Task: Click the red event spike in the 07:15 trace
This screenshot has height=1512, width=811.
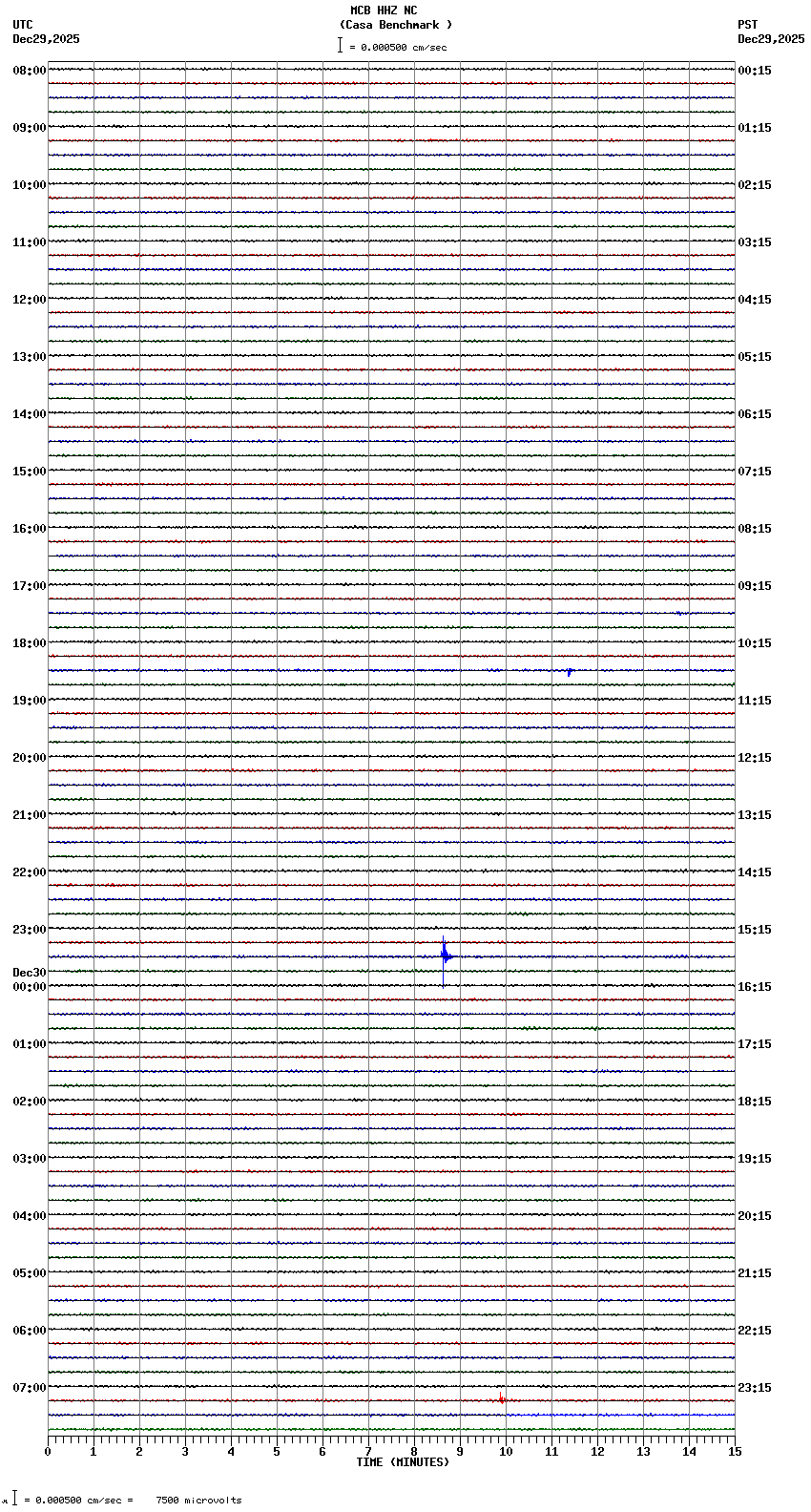Action: [x=501, y=1398]
